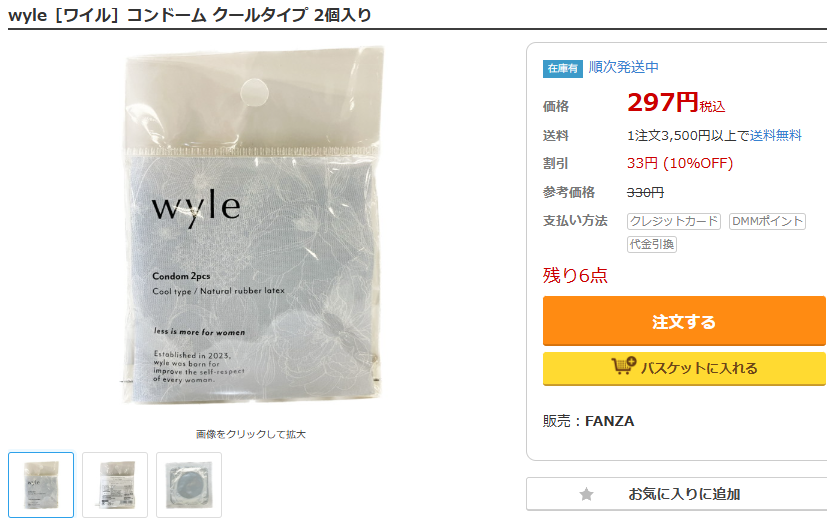Screen dimensions: 827x518
Task: Open the 送料無料 shipping link
Action: tap(775, 136)
